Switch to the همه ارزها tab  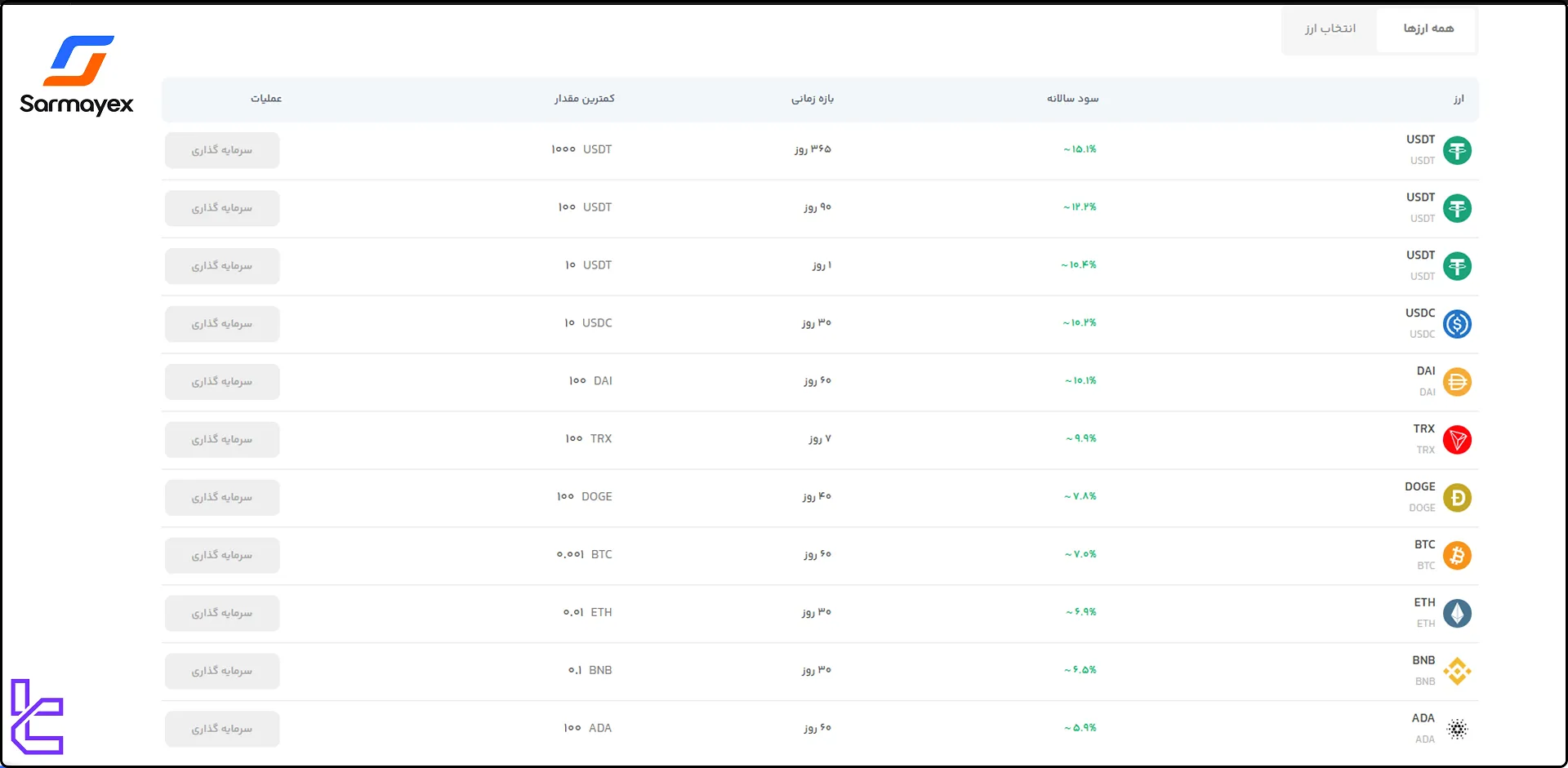point(1428,29)
